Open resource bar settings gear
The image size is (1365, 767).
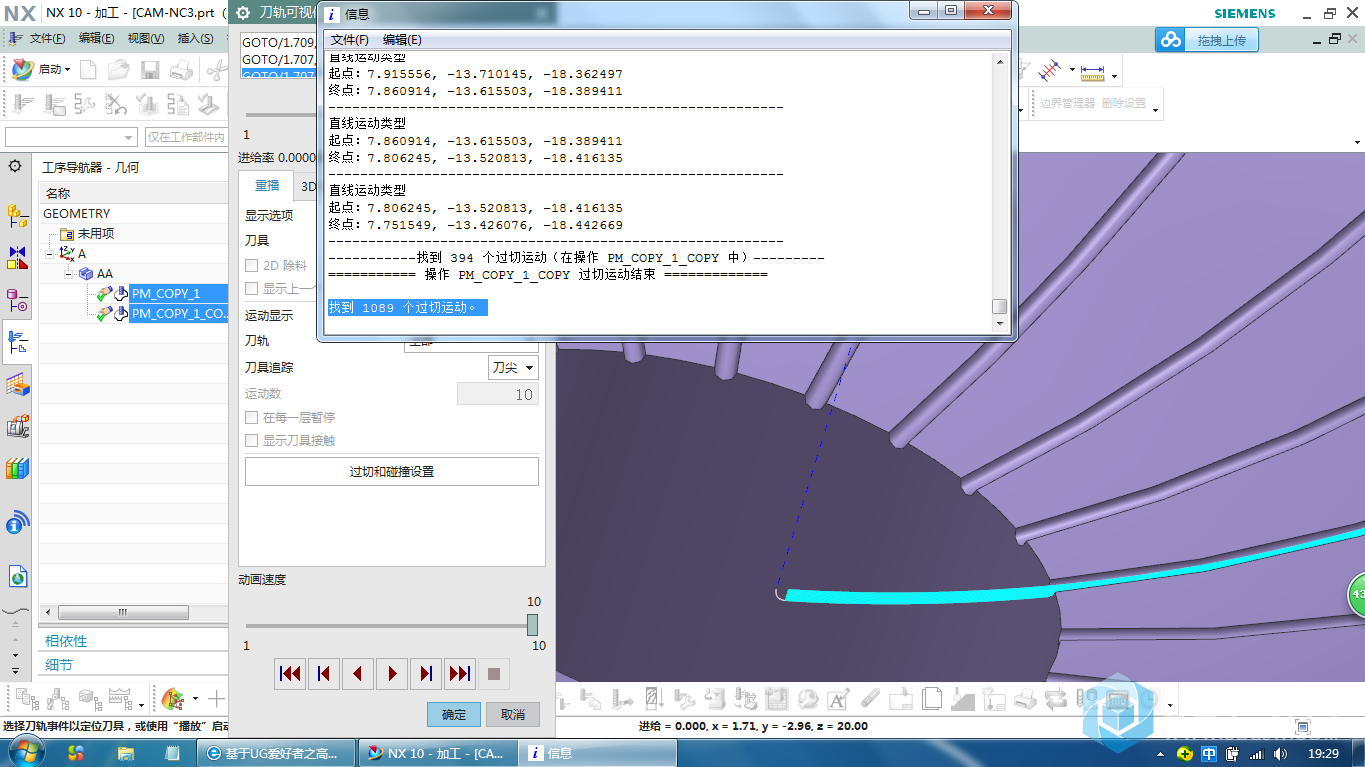tap(15, 167)
